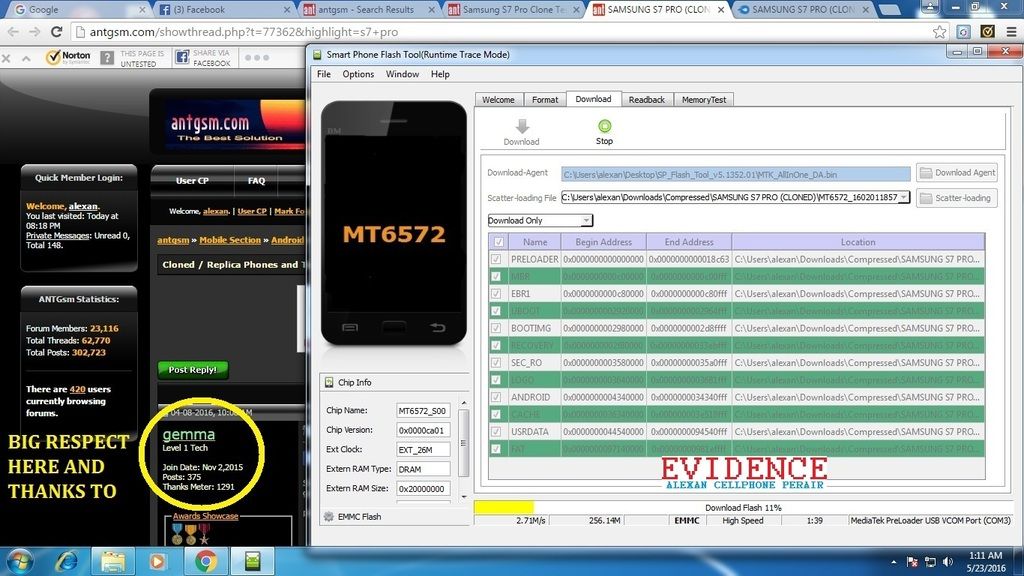
Task: Open File Explorer from the taskbar
Action: tap(113, 561)
